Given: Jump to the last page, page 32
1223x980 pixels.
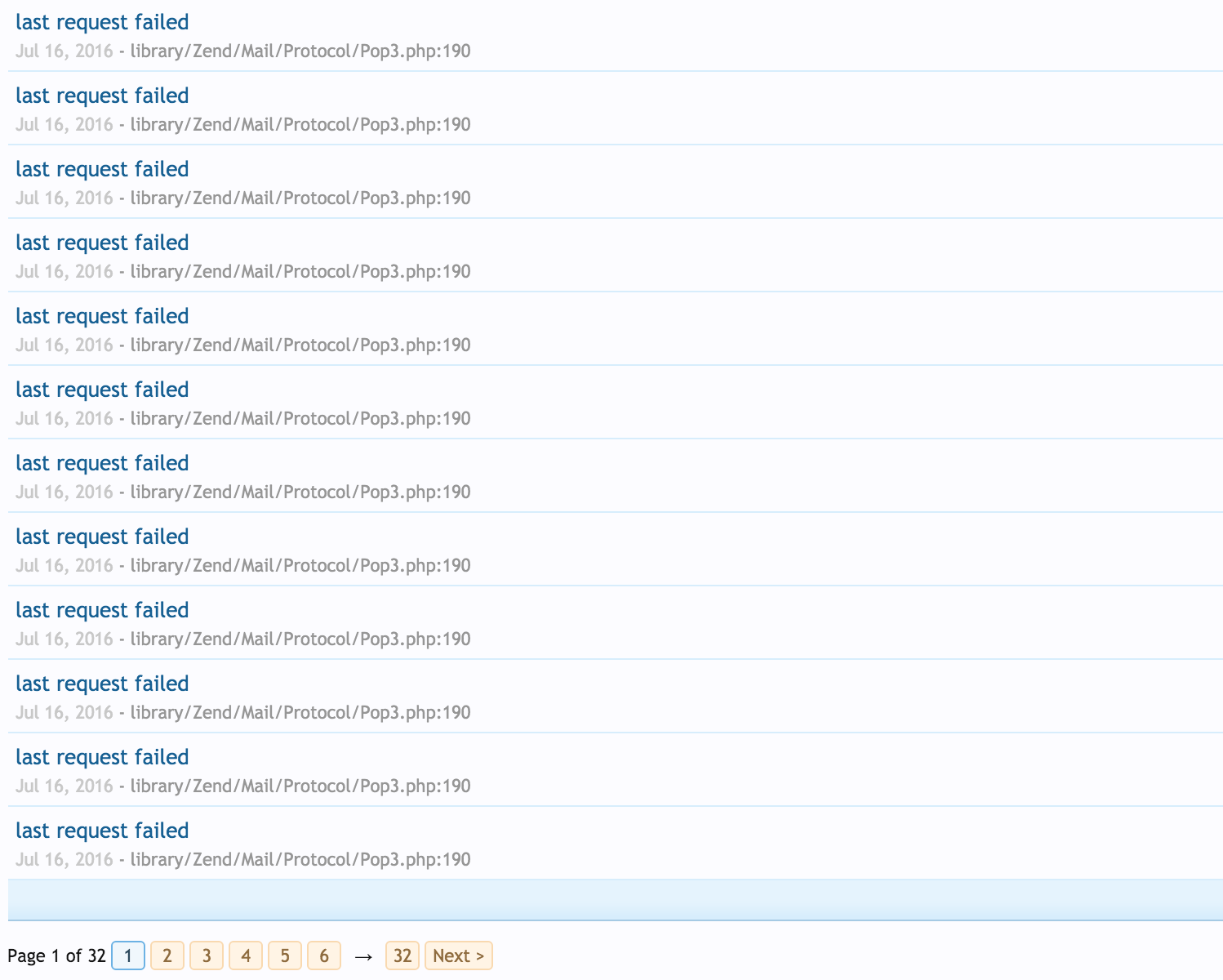Looking at the screenshot, I should pos(402,955).
